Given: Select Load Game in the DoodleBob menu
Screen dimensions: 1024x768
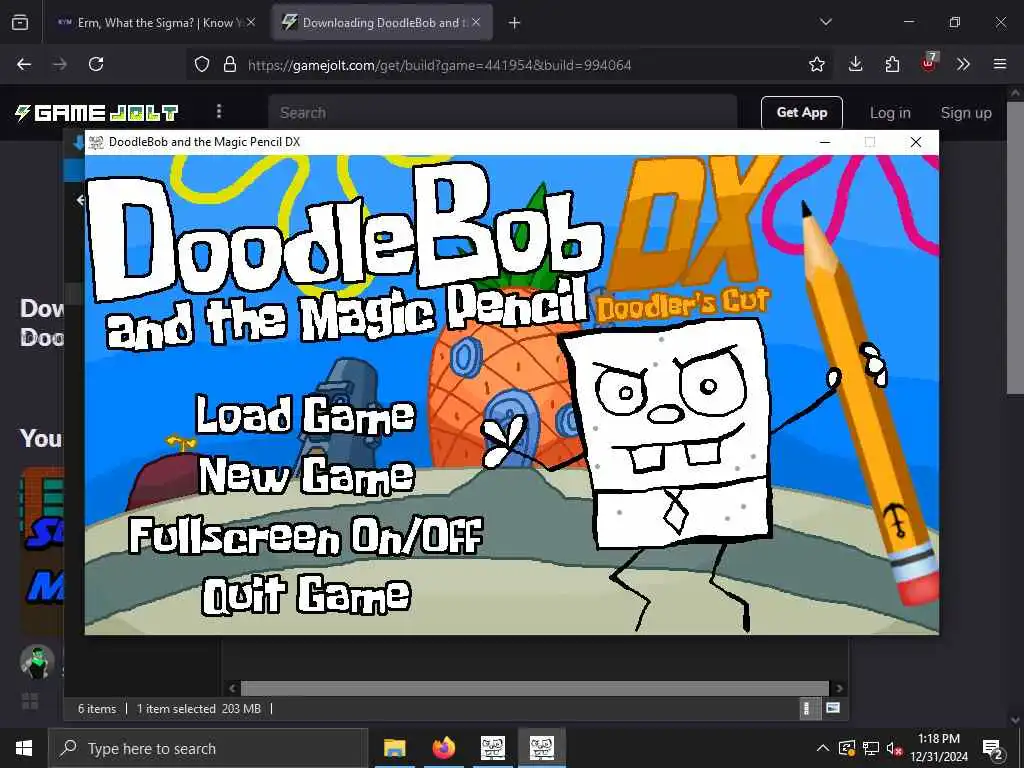Looking at the screenshot, I should 306,415.
